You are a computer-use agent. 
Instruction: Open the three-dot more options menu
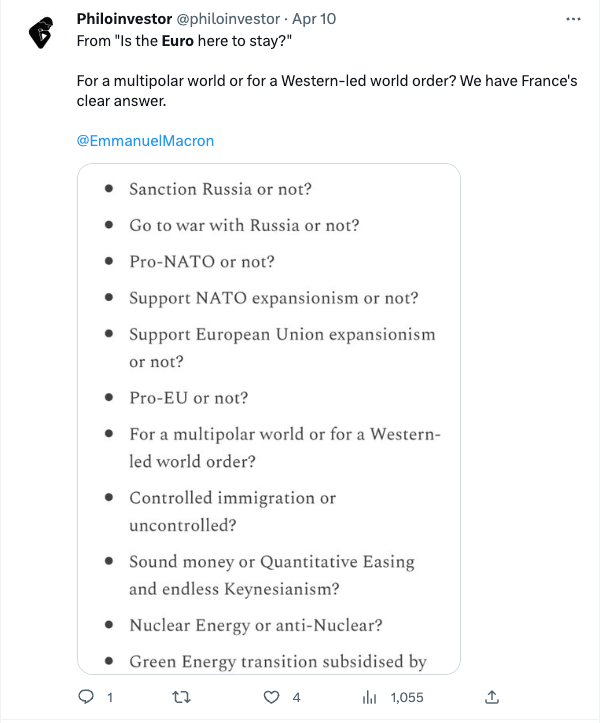(572, 19)
